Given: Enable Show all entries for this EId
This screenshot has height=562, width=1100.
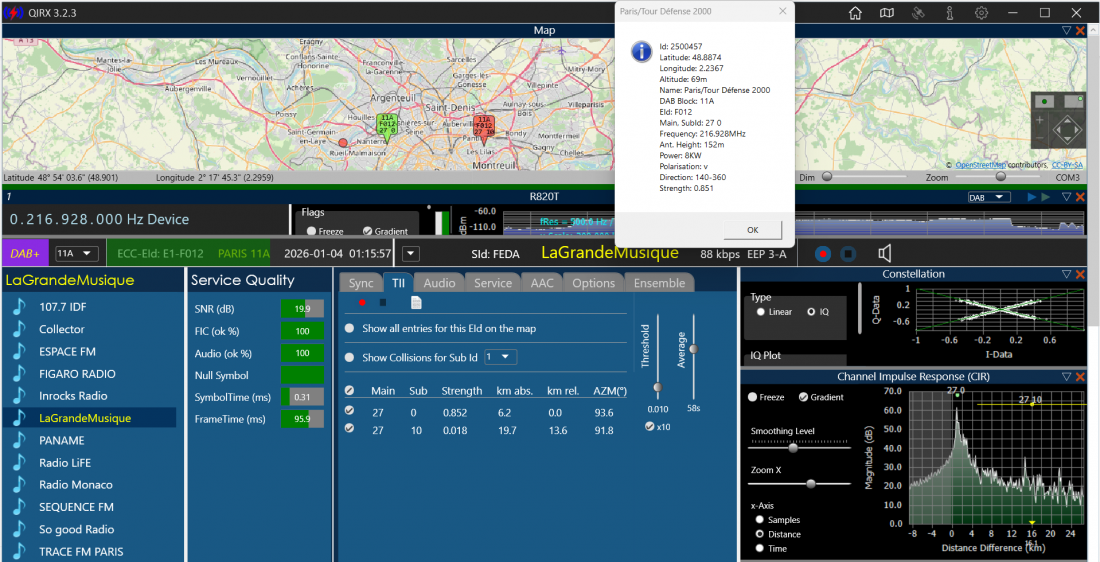Looking at the screenshot, I should coord(349,328).
